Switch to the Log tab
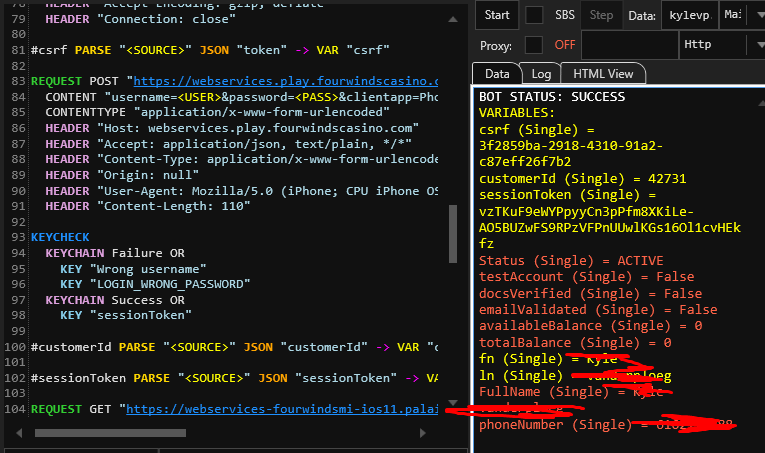Screen dimensions: 765x453 (541, 74)
